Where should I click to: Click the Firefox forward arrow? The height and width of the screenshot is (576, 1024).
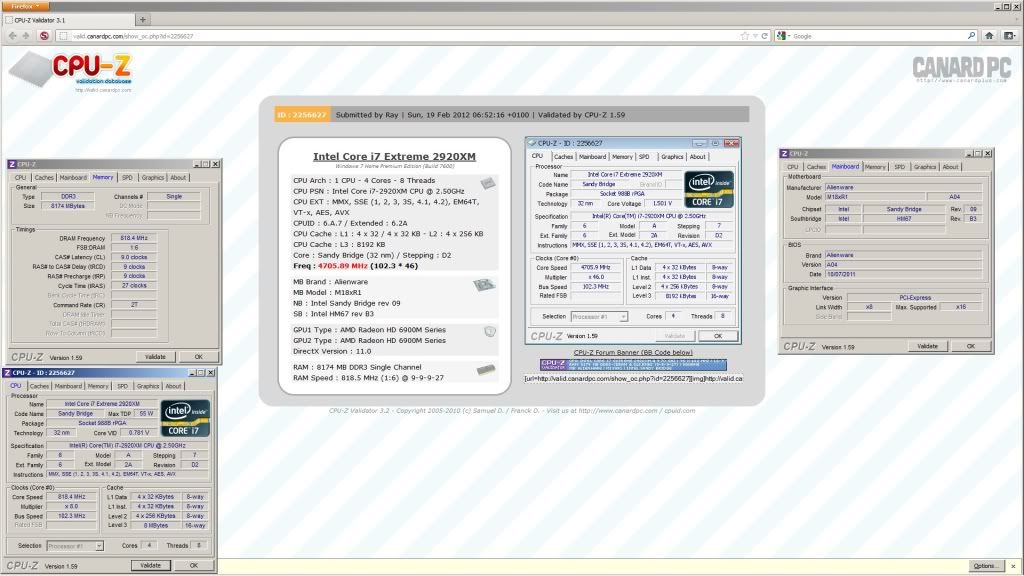(26, 36)
